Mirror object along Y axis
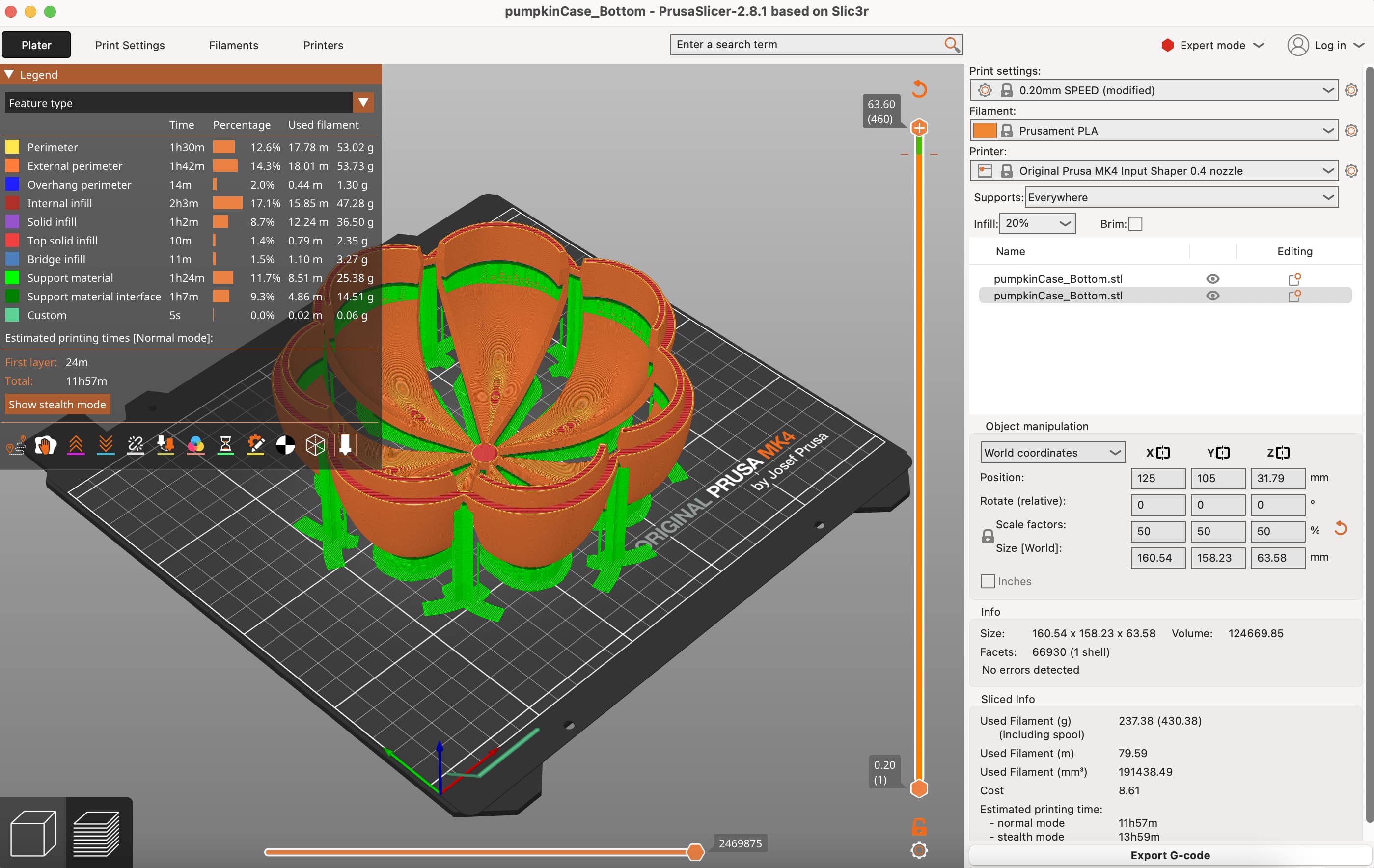 (1223, 452)
